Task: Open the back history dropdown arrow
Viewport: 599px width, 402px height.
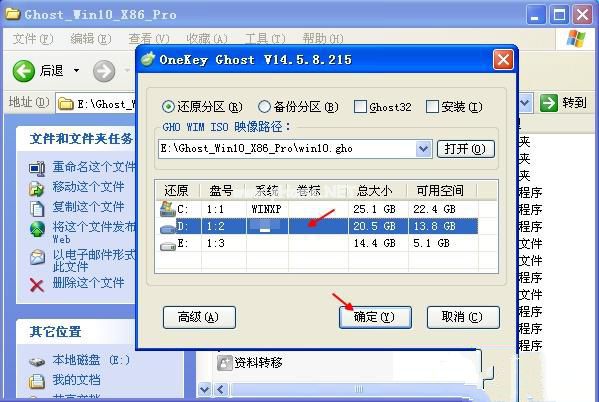Action: coord(76,70)
